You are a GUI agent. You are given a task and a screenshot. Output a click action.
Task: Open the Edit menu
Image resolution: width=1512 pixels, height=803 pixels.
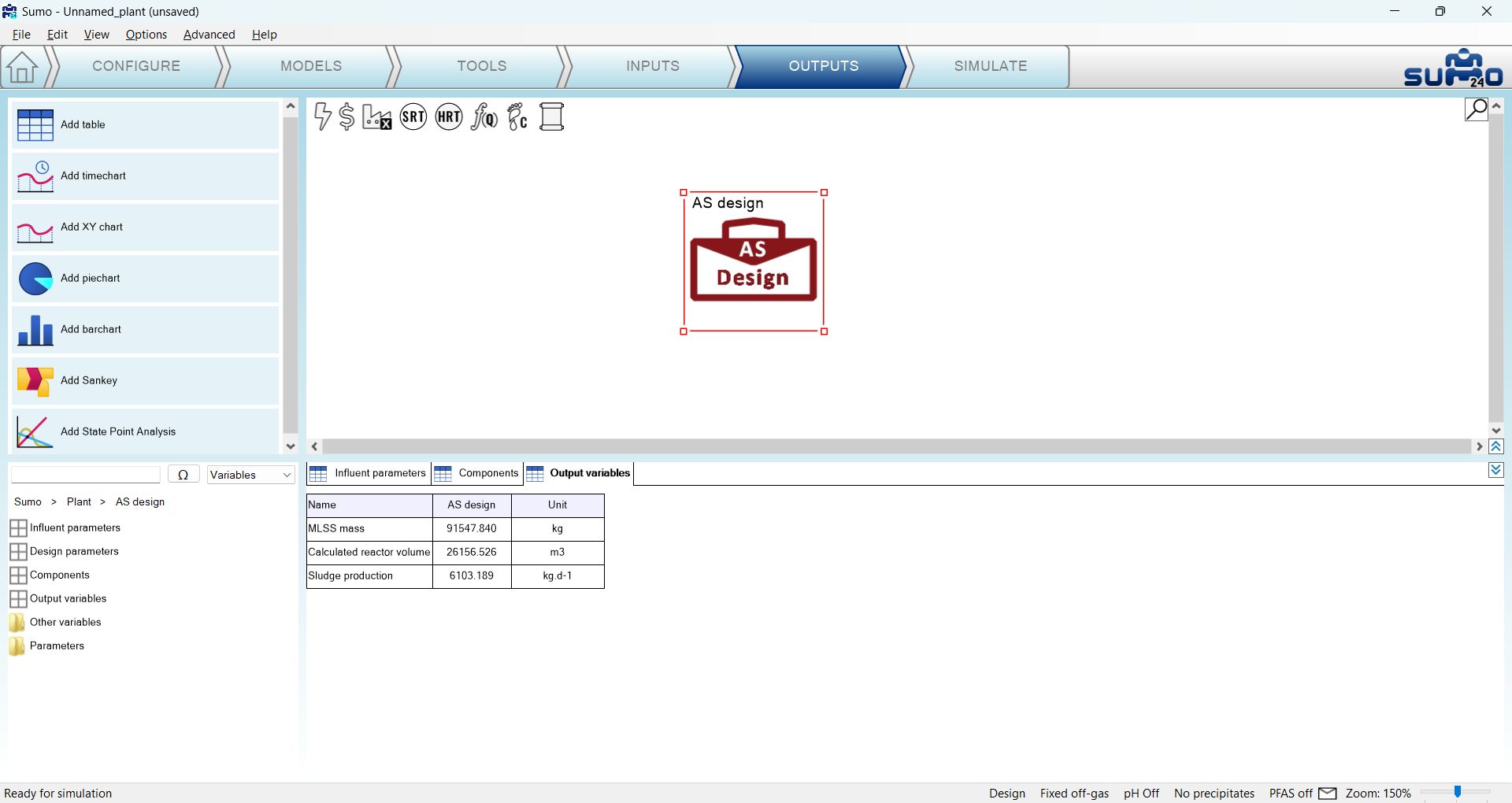pos(57,35)
